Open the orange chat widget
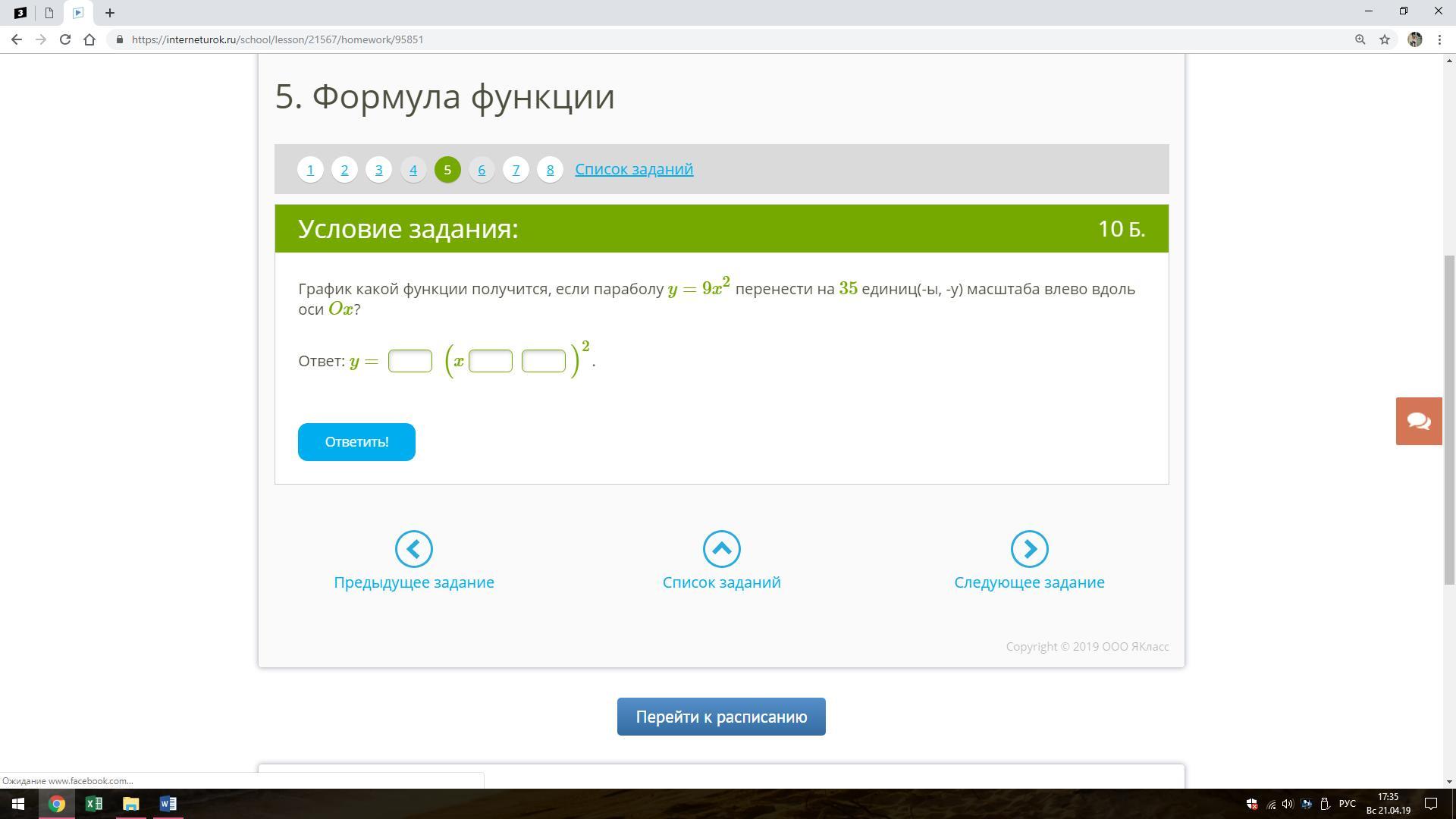The image size is (1456, 819). coord(1419,422)
